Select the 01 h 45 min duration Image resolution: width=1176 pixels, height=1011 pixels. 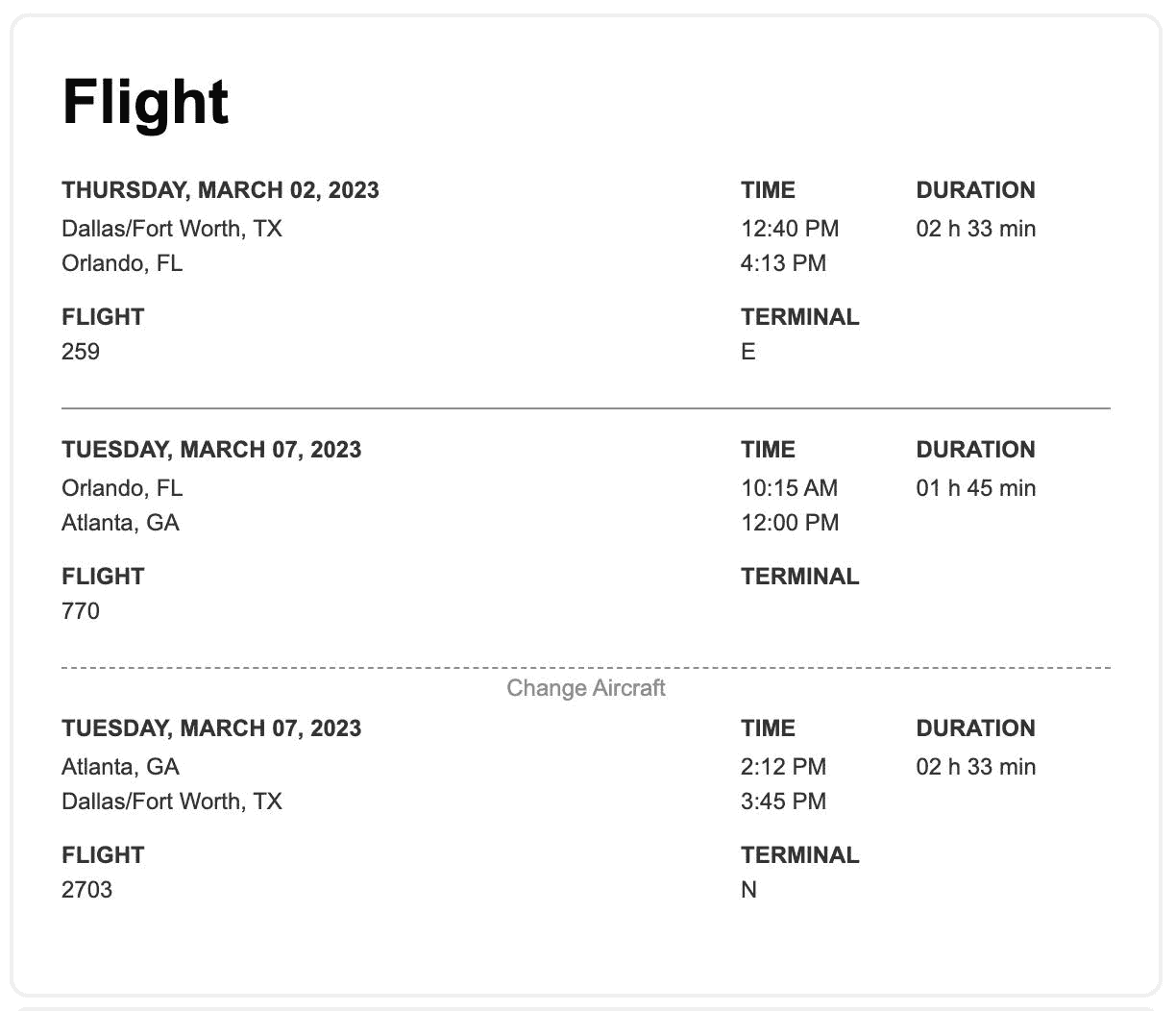975,488
